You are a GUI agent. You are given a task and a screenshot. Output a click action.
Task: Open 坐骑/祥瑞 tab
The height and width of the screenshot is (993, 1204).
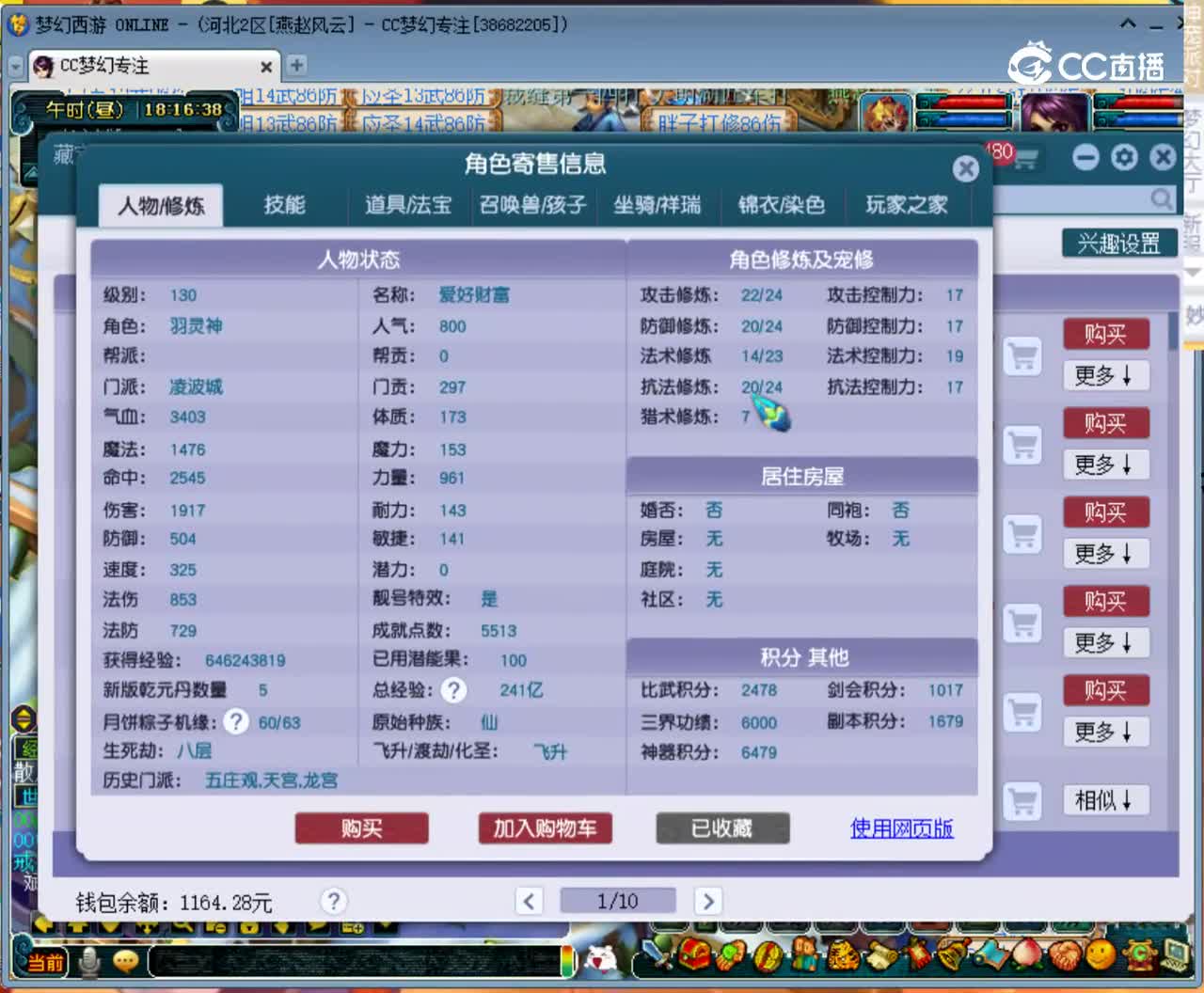pyautogui.click(x=657, y=205)
